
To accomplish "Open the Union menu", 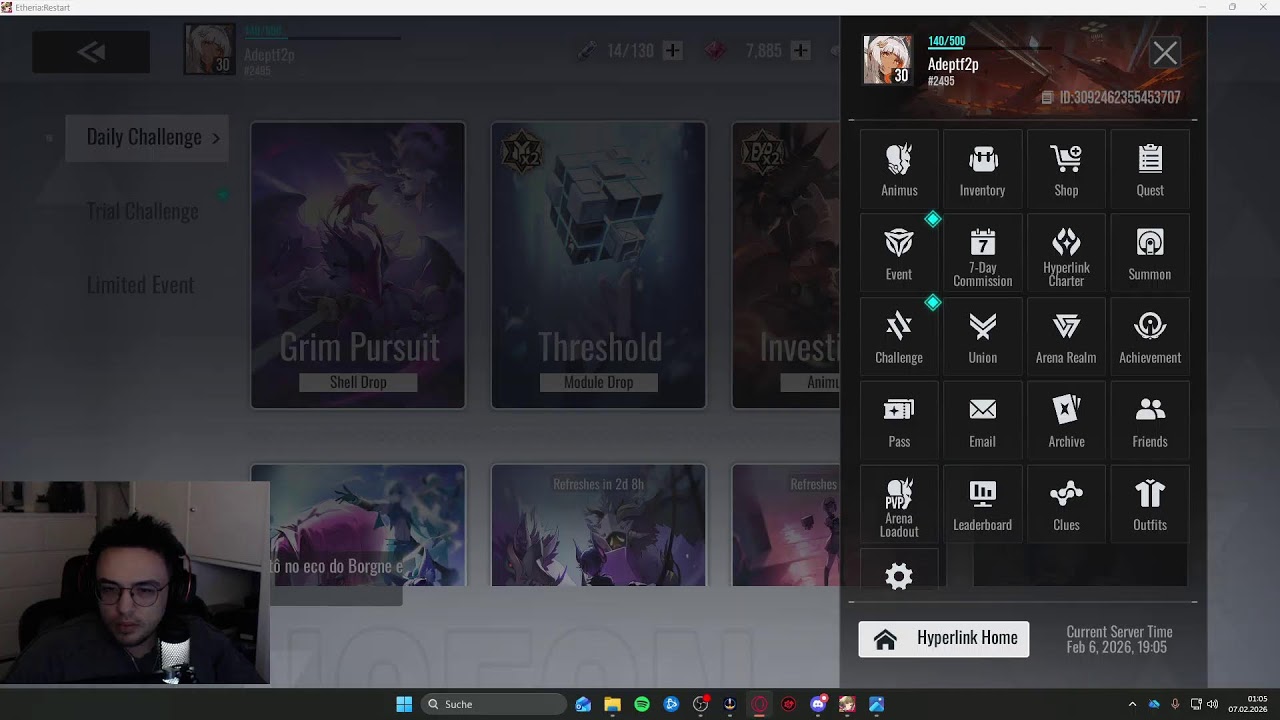I will (x=982, y=337).
